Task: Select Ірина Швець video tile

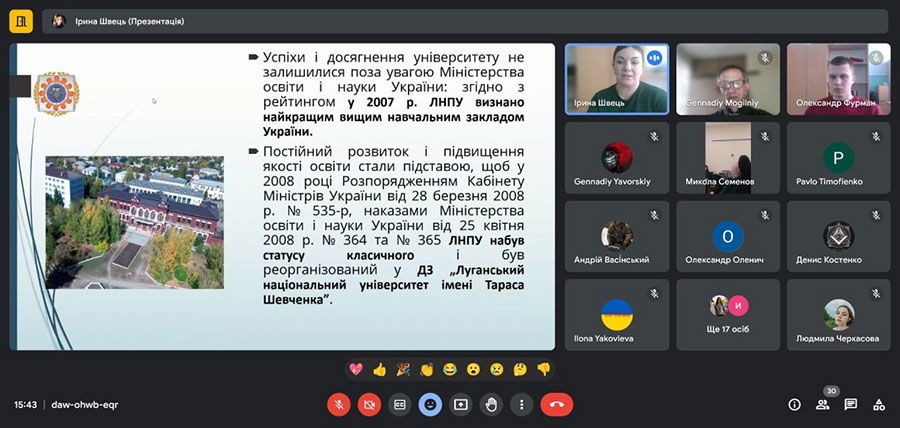Action: pyautogui.click(x=617, y=79)
